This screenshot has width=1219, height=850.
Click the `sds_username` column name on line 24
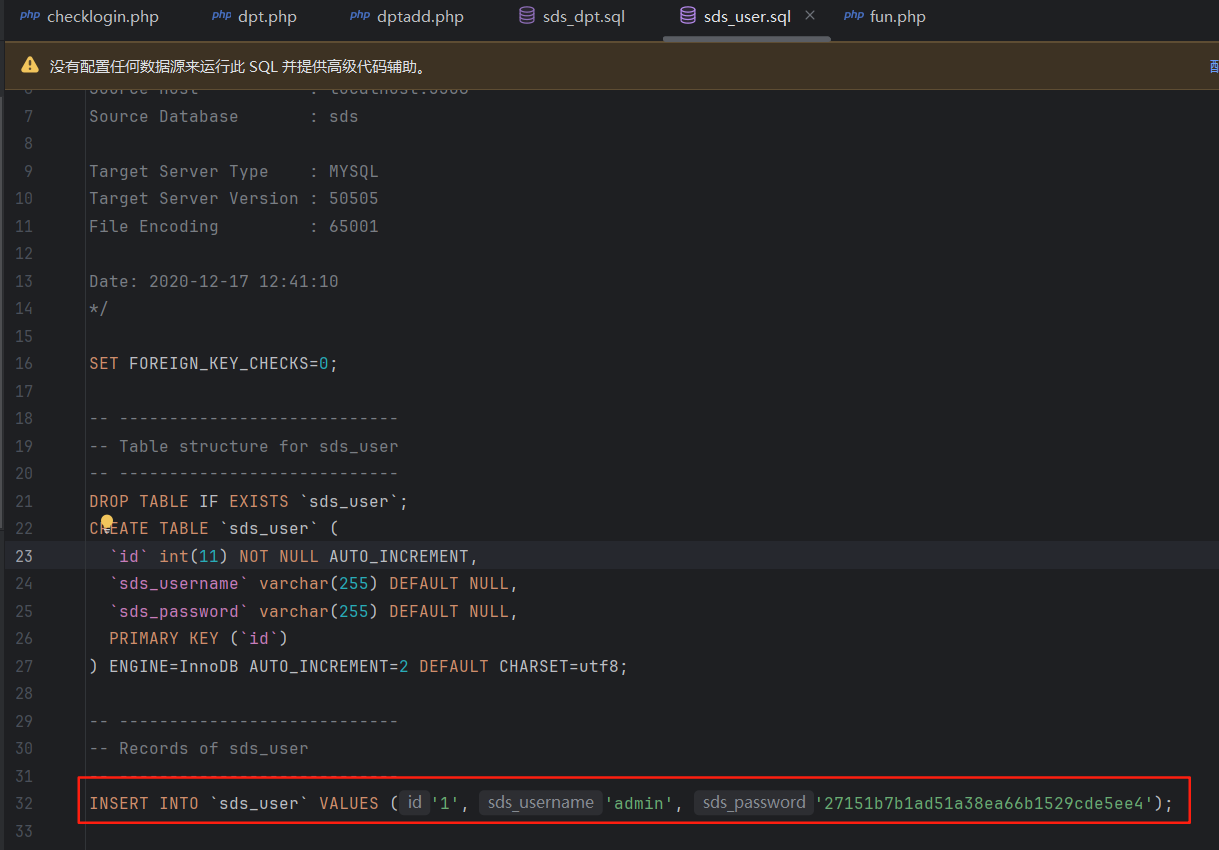coord(179,583)
